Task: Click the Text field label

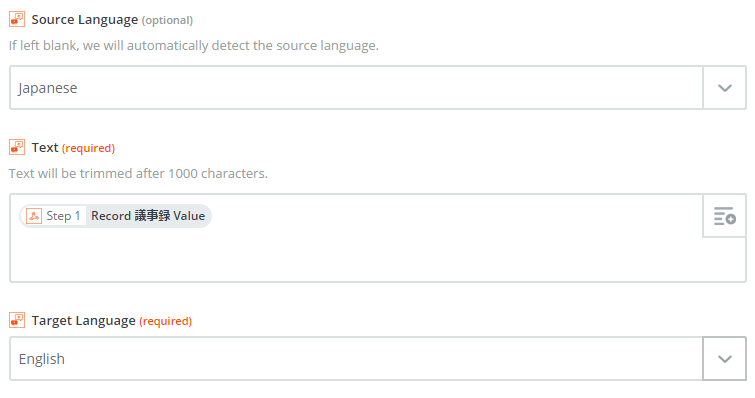Action: tap(45, 148)
